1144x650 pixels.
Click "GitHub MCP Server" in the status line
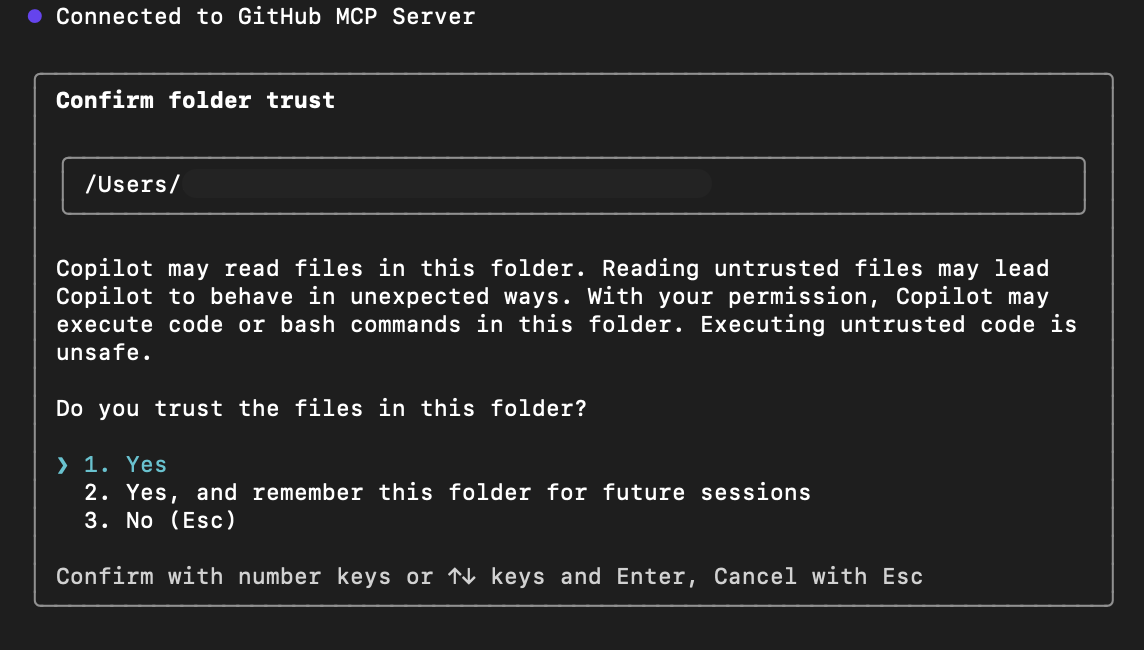point(355,16)
